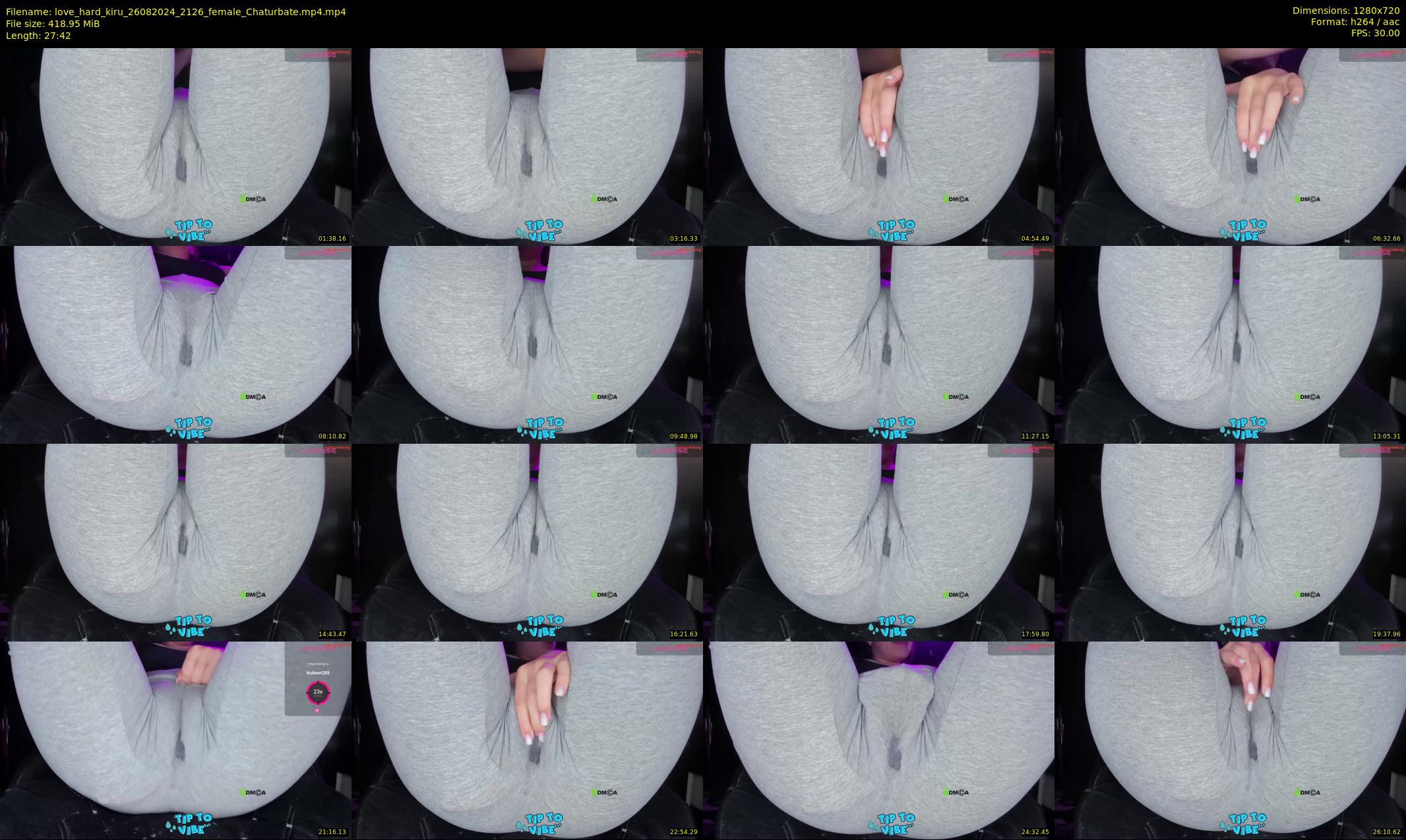Select the last thumbnail at 26:10.62
The height and width of the screenshot is (840, 1406).
(1230, 740)
